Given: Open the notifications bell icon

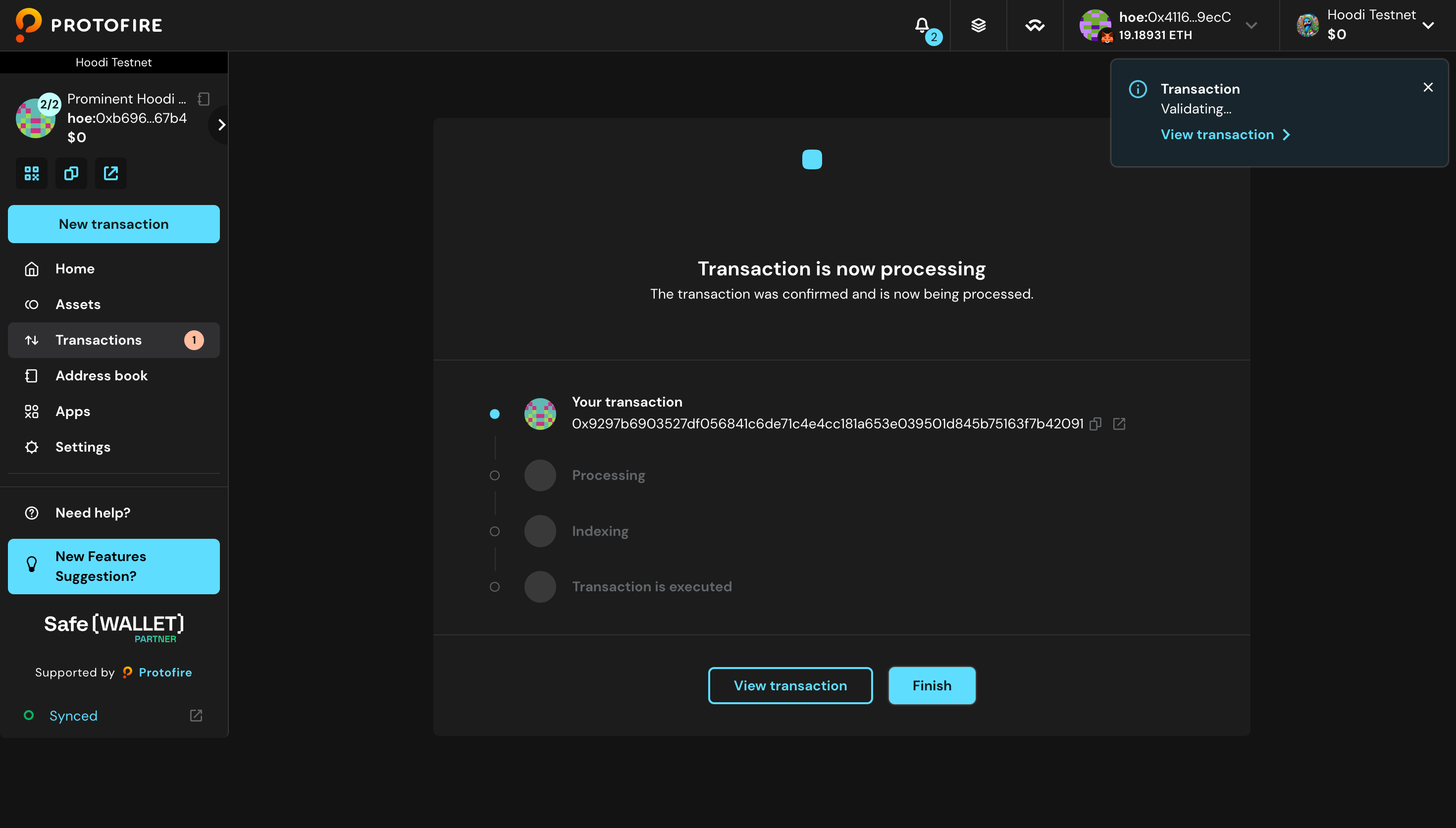Looking at the screenshot, I should [922, 25].
